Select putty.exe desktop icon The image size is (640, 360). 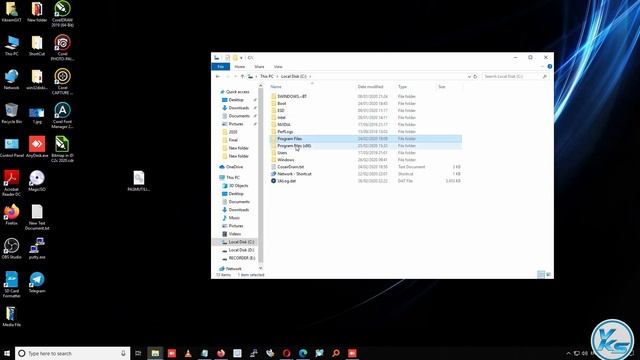37,249
